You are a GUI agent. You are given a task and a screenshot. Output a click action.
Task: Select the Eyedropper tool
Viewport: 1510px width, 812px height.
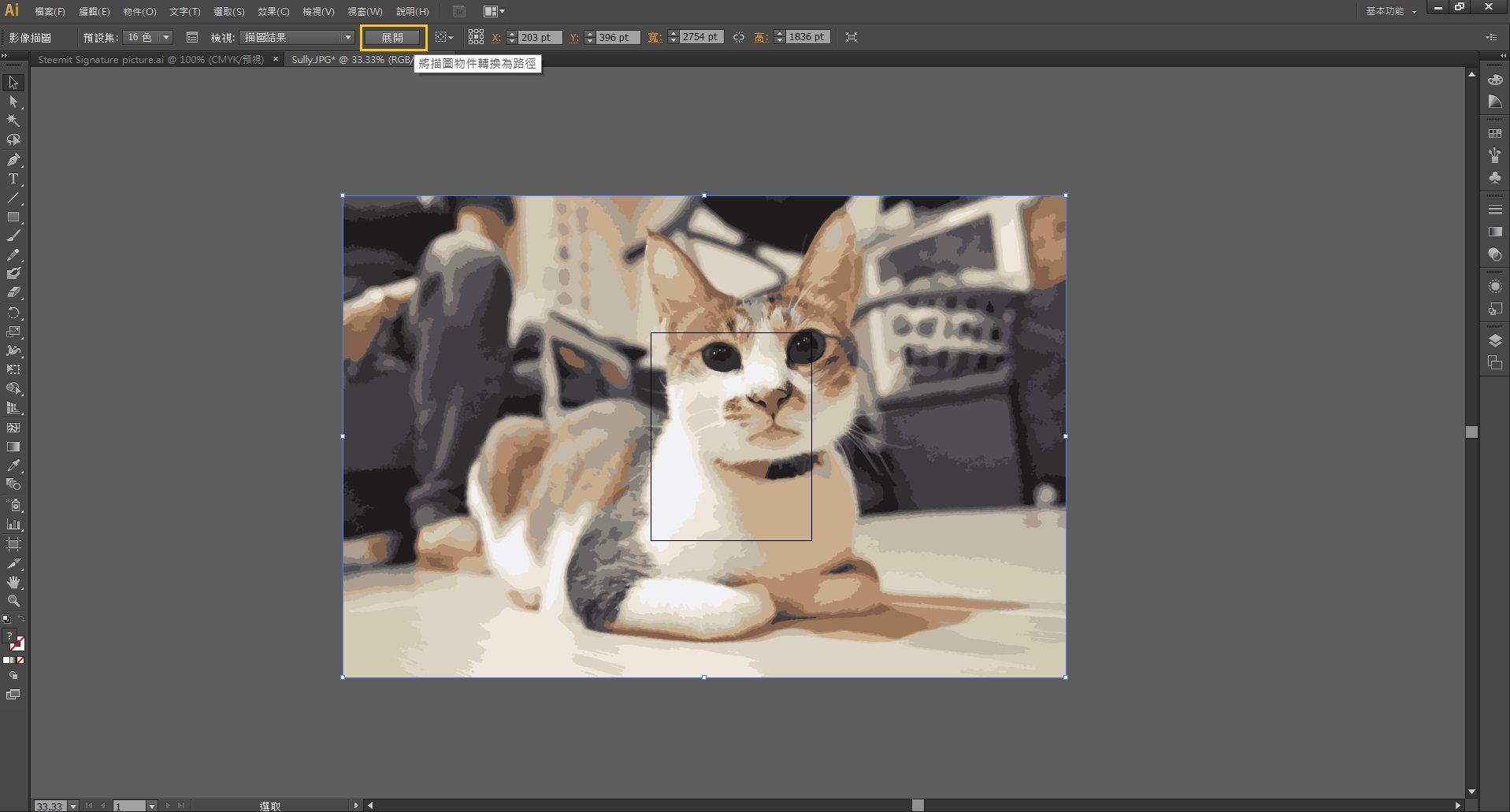[x=13, y=465]
